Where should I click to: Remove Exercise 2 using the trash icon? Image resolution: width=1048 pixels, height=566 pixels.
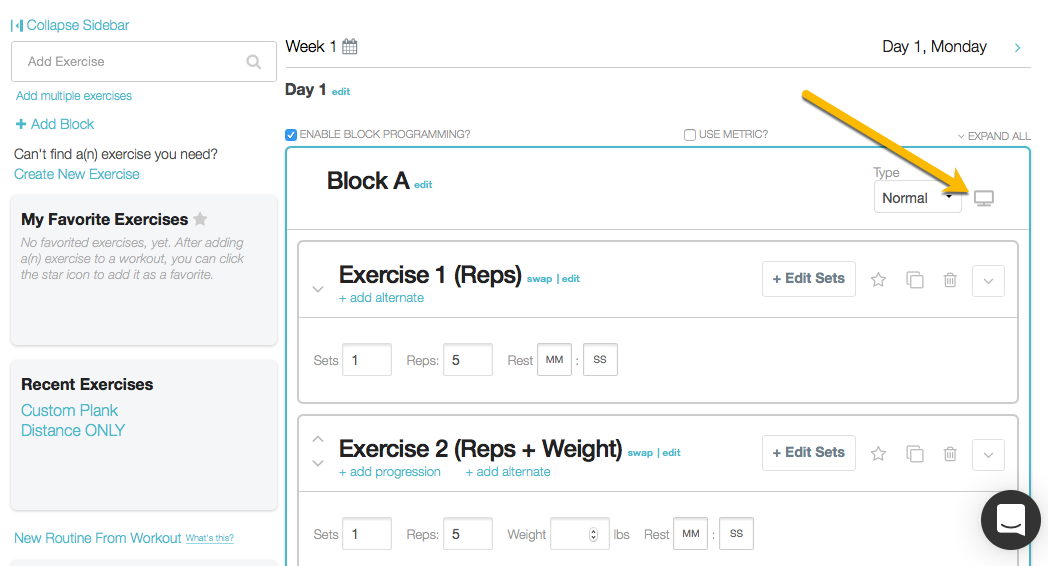click(950, 454)
